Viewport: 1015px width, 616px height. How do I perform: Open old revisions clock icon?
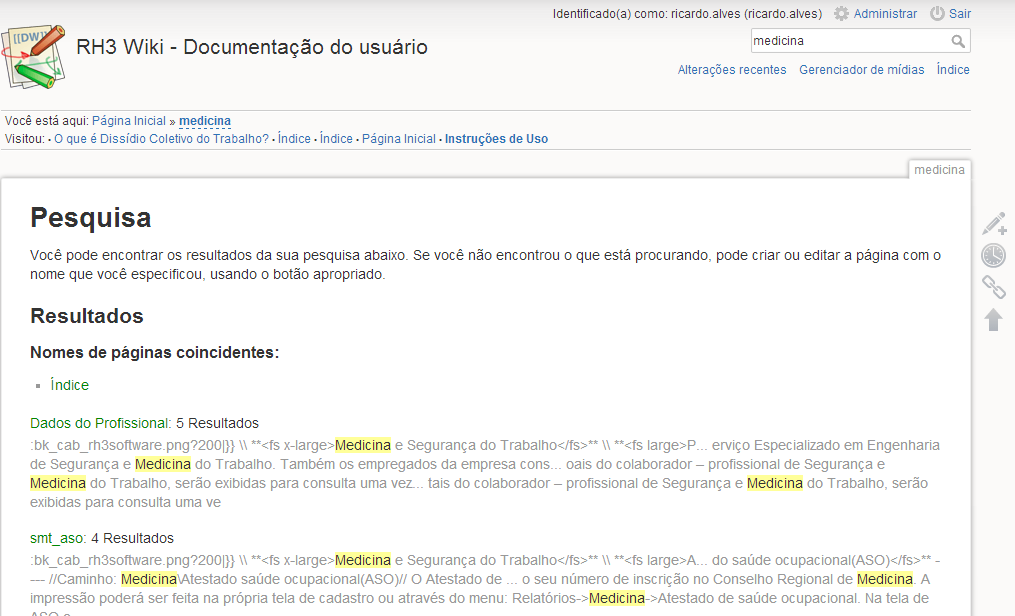point(993,256)
